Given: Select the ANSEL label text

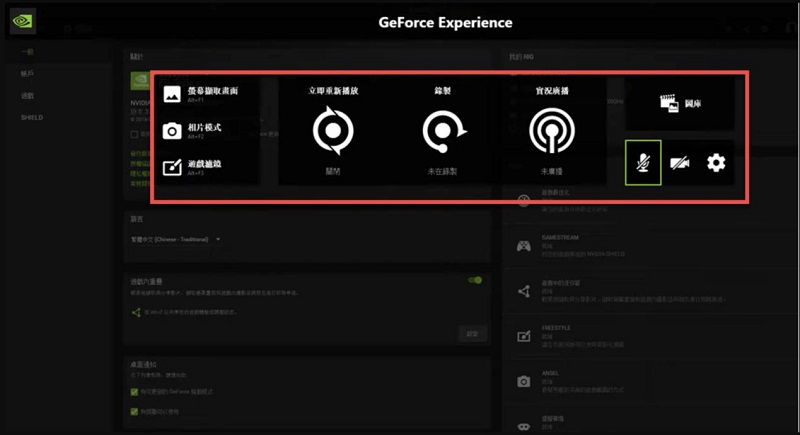Looking at the screenshot, I should pos(550,373).
